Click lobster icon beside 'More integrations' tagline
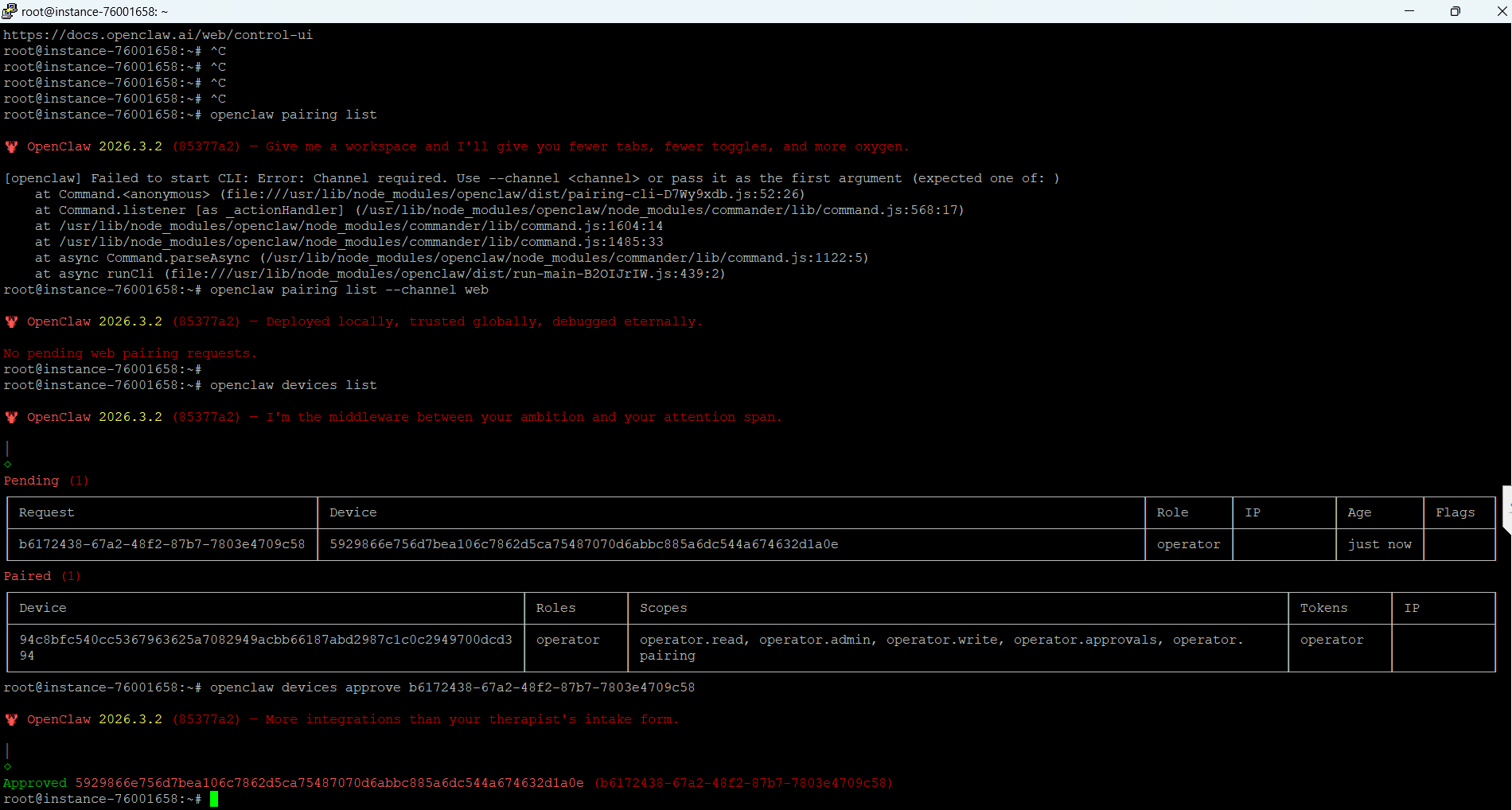This screenshot has height=810, width=1512. [12, 719]
